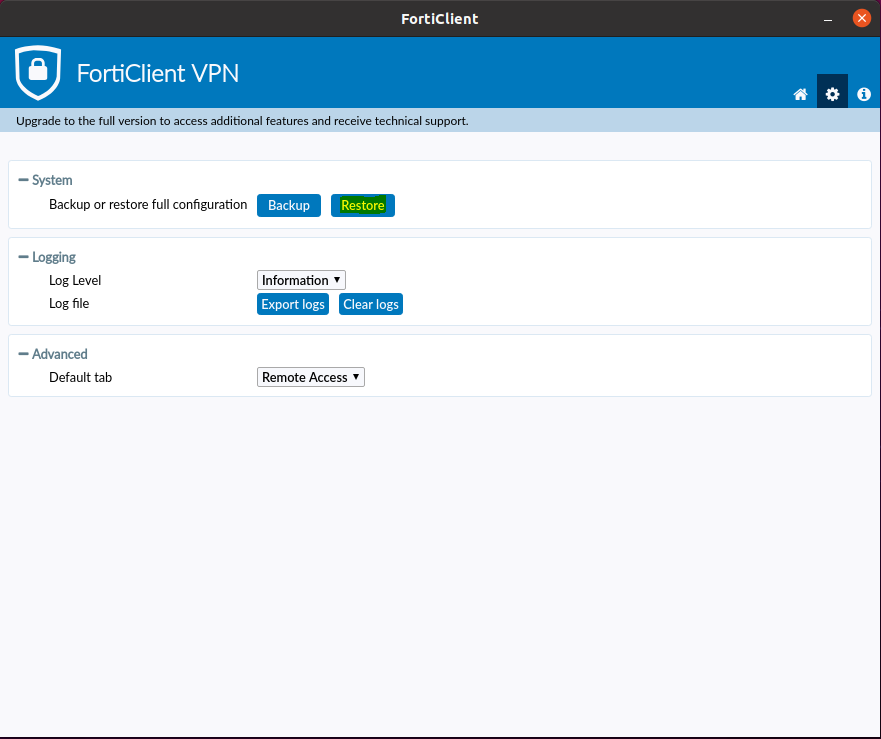Click the Restore button
The width and height of the screenshot is (881, 739).
point(363,205)
